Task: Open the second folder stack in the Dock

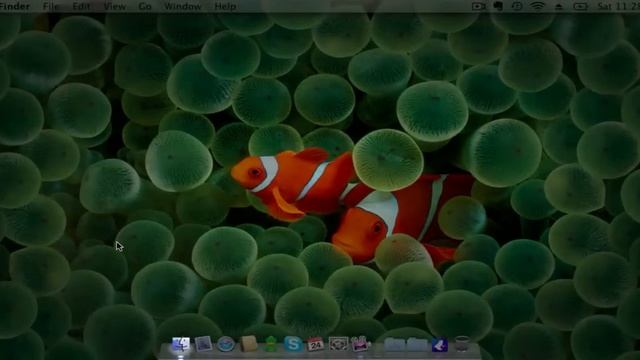Action: (x=417, y=344)
